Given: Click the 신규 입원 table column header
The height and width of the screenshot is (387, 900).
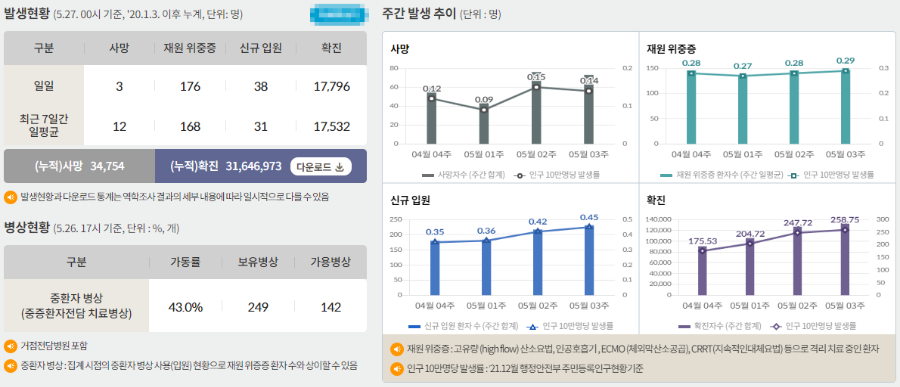Looking at the screenshot, I should (261, 48).
